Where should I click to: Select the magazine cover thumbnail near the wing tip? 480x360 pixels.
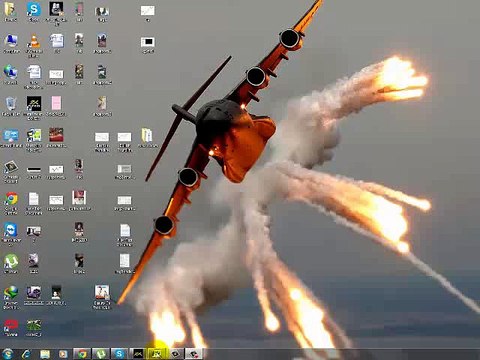[x=102, y=293]
